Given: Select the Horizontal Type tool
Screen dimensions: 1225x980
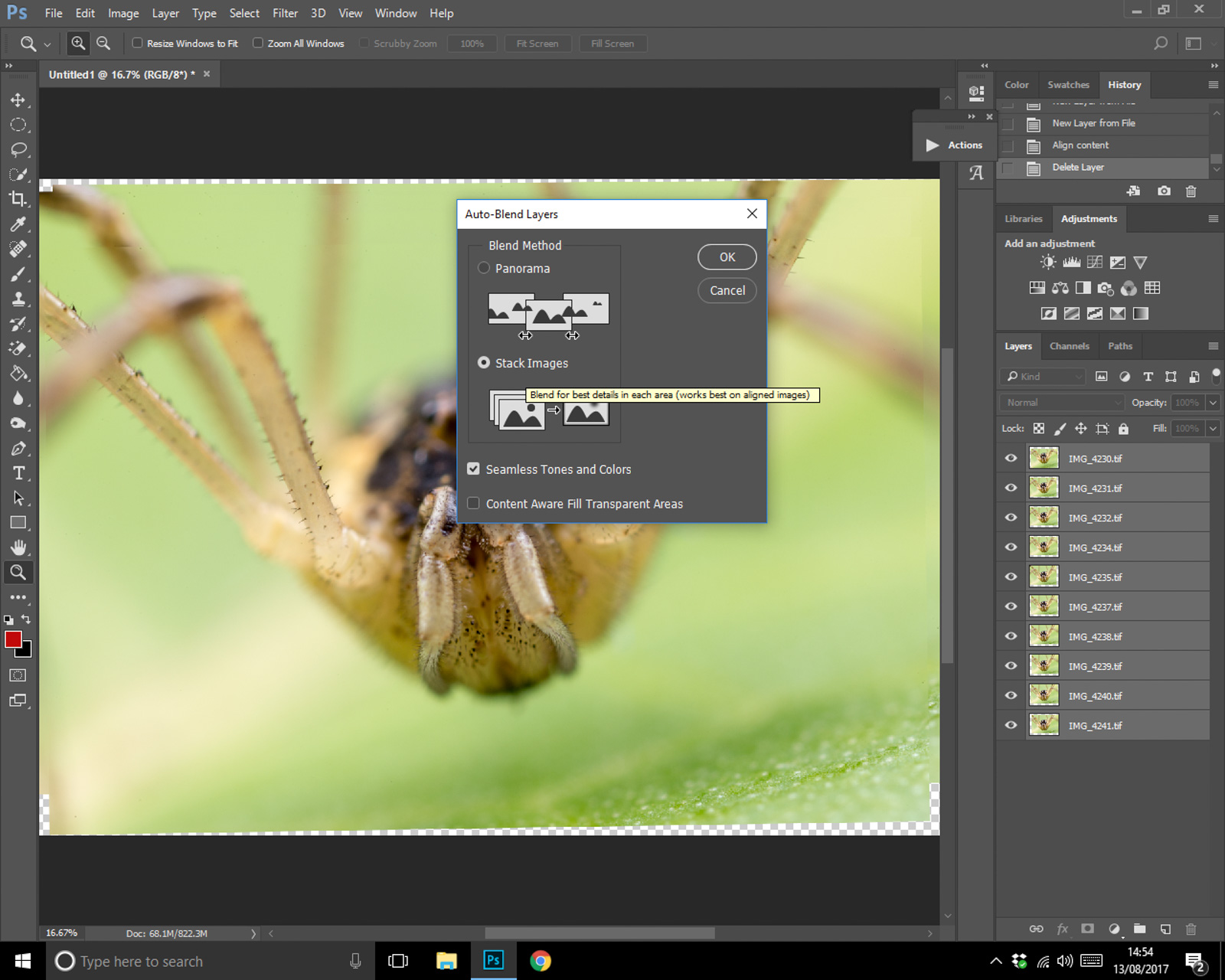Looking at the screenshot, I should (18, 472).
